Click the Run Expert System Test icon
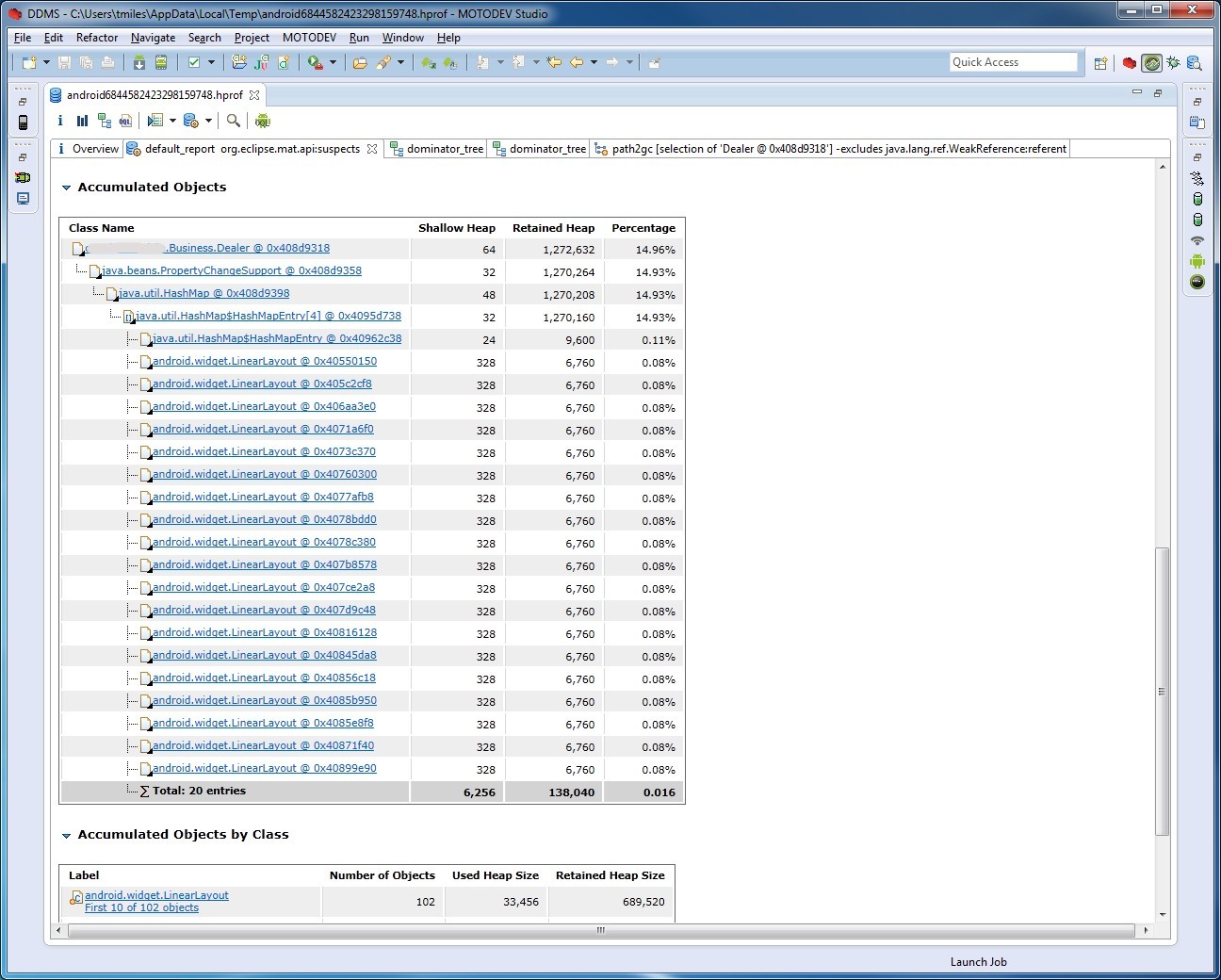The width and height of the screenshot is (1221, 980). [x=155, y=121]
